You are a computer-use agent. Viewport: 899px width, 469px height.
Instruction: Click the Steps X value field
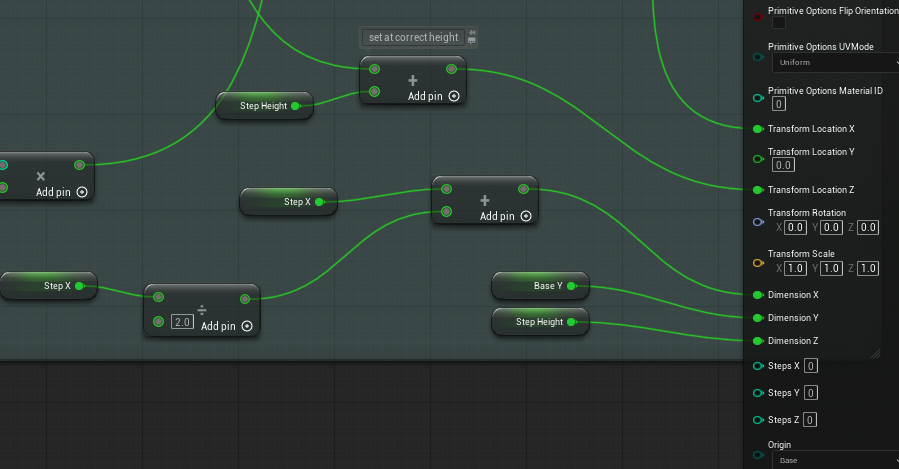click(811, 366)
